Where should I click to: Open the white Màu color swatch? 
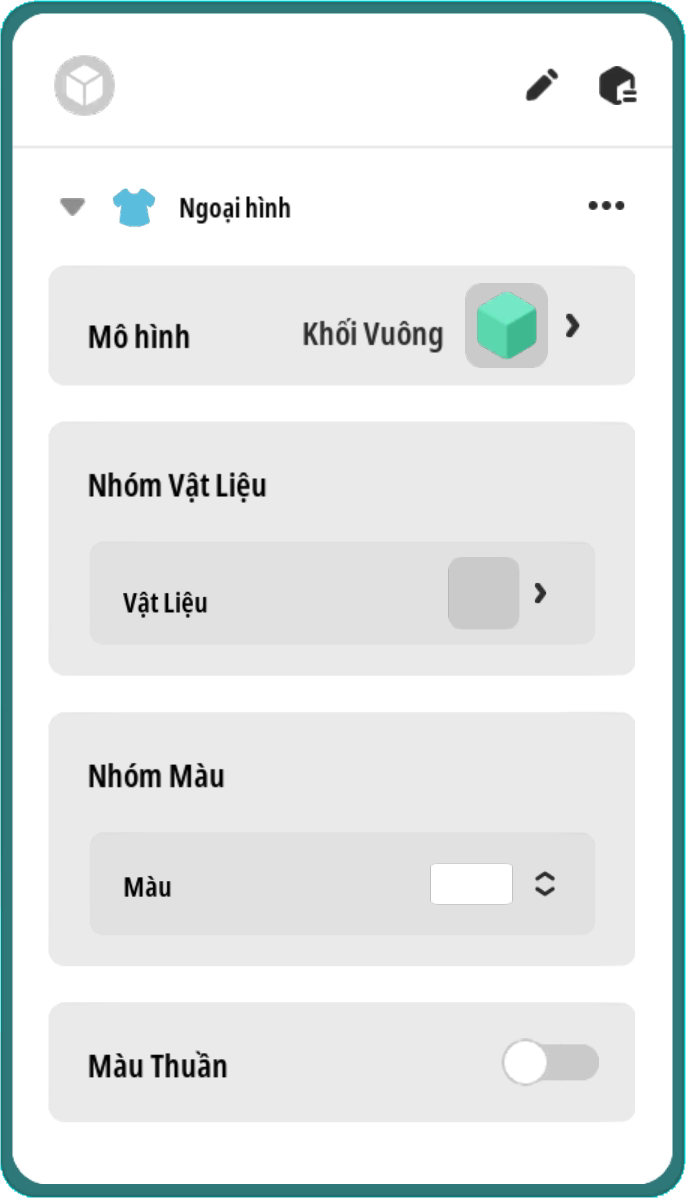coord(471,884)
